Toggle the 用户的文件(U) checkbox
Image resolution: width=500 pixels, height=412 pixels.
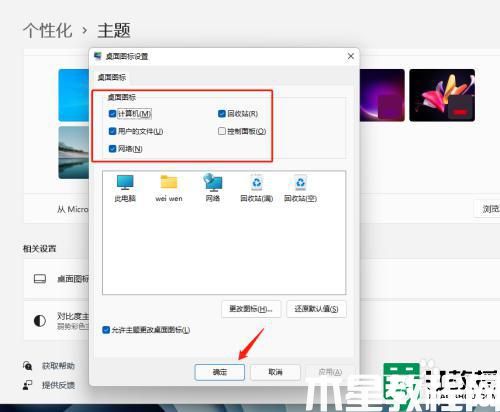click(112, 131)
